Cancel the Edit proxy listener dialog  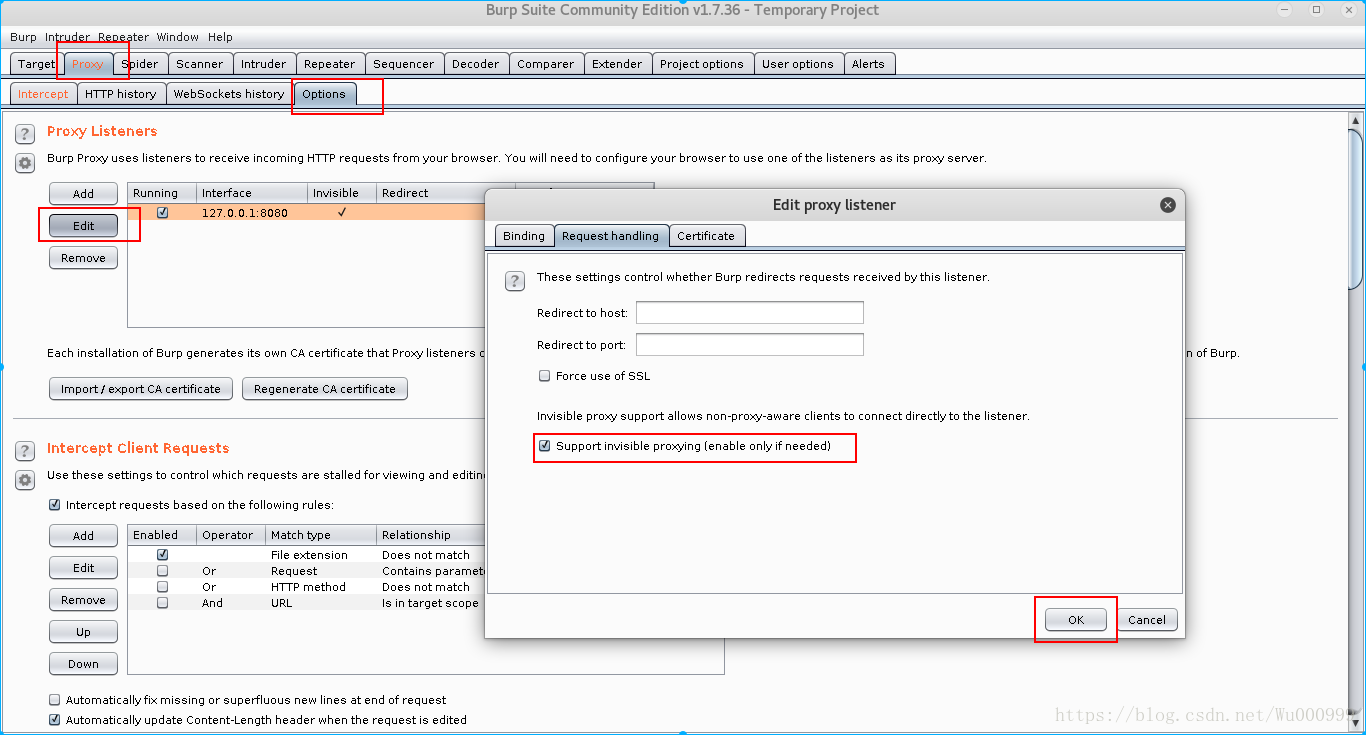pos(1147,620)
